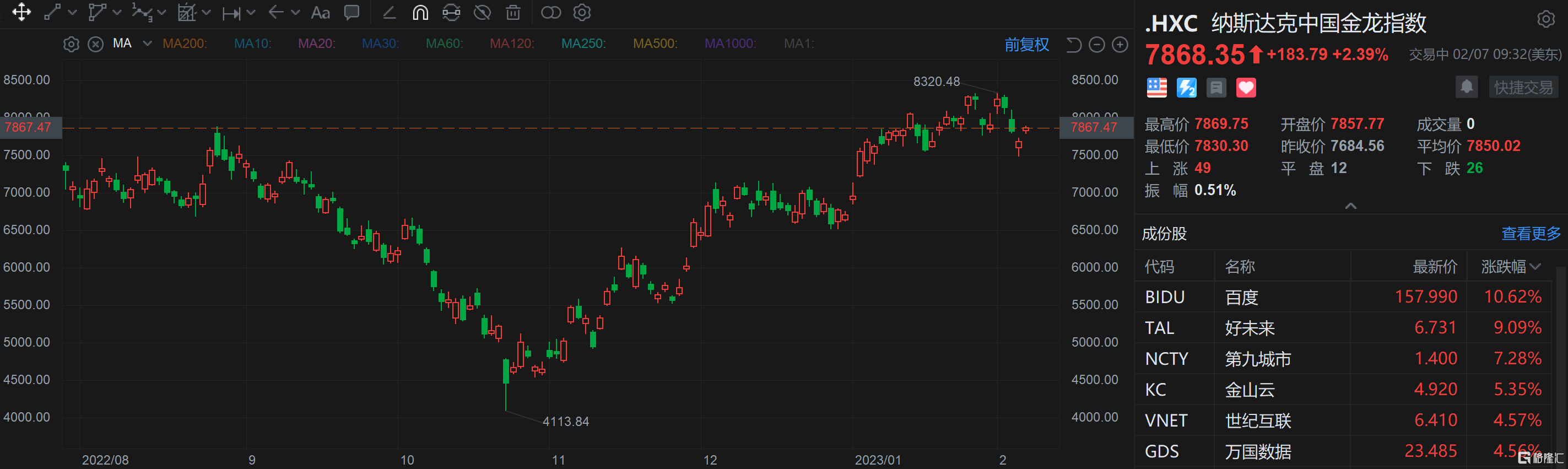Screen dimensions: 1568x469
Task: Zoom out chart with minus icon
Action: (x=1097, y=45)
